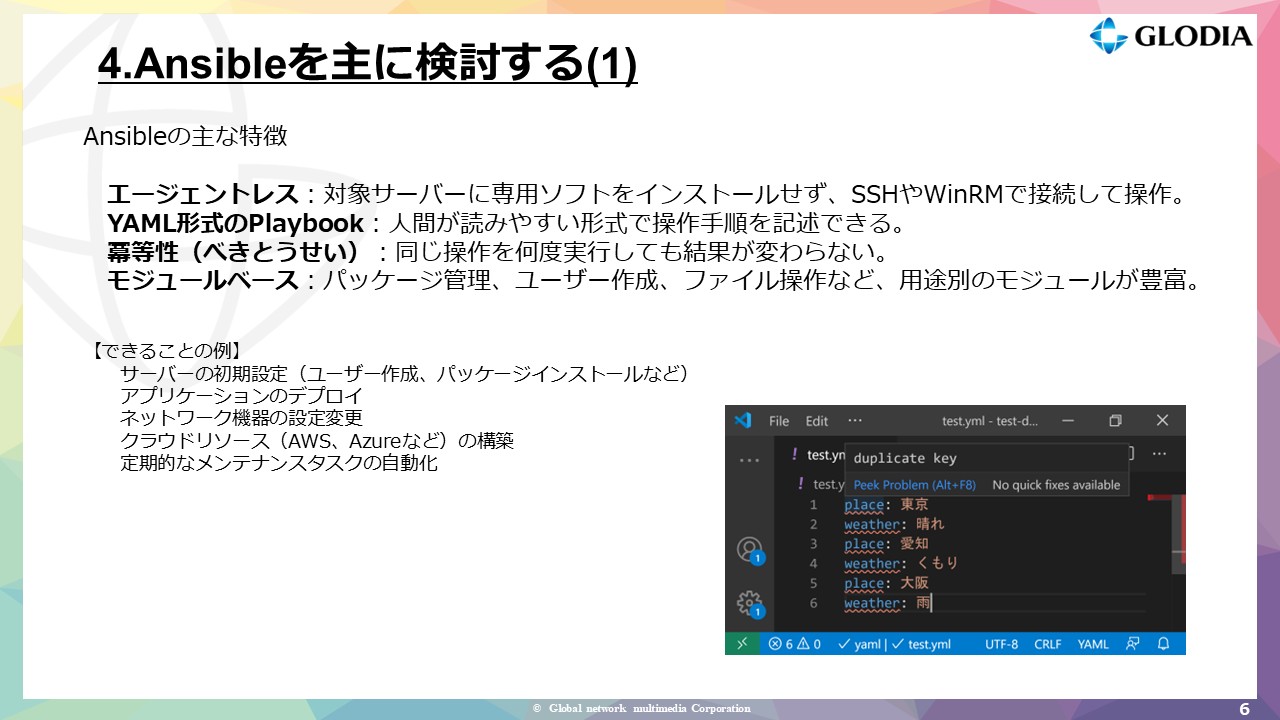Click the yaml check status item
This screenshot has width=1280, height=720.
[859, 644]
